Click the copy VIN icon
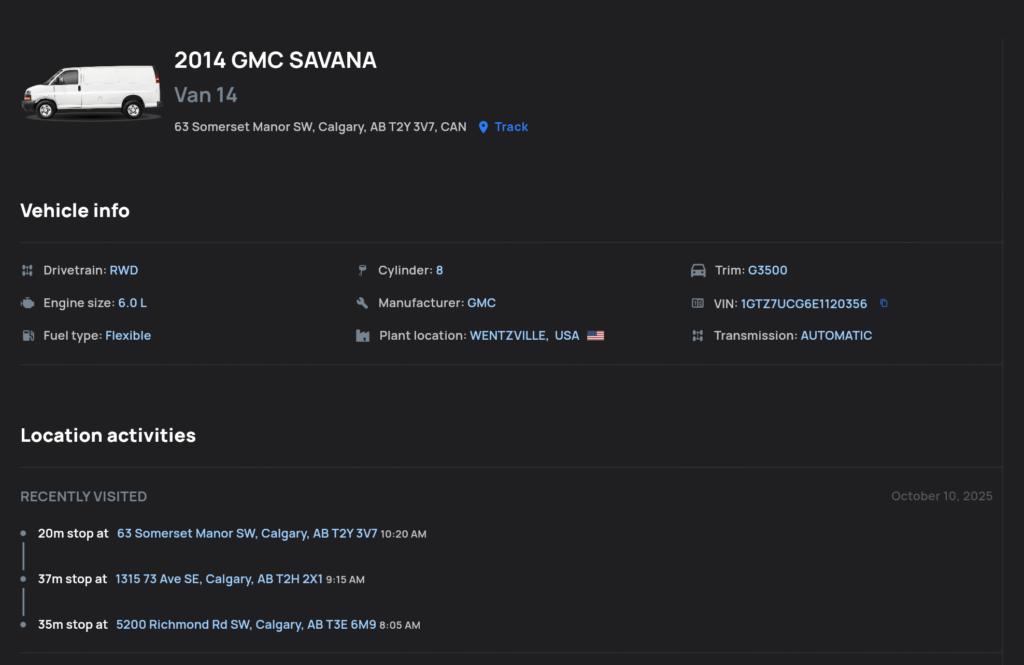Viewport: 1024px width, 665px height. [x=884, y=303]
